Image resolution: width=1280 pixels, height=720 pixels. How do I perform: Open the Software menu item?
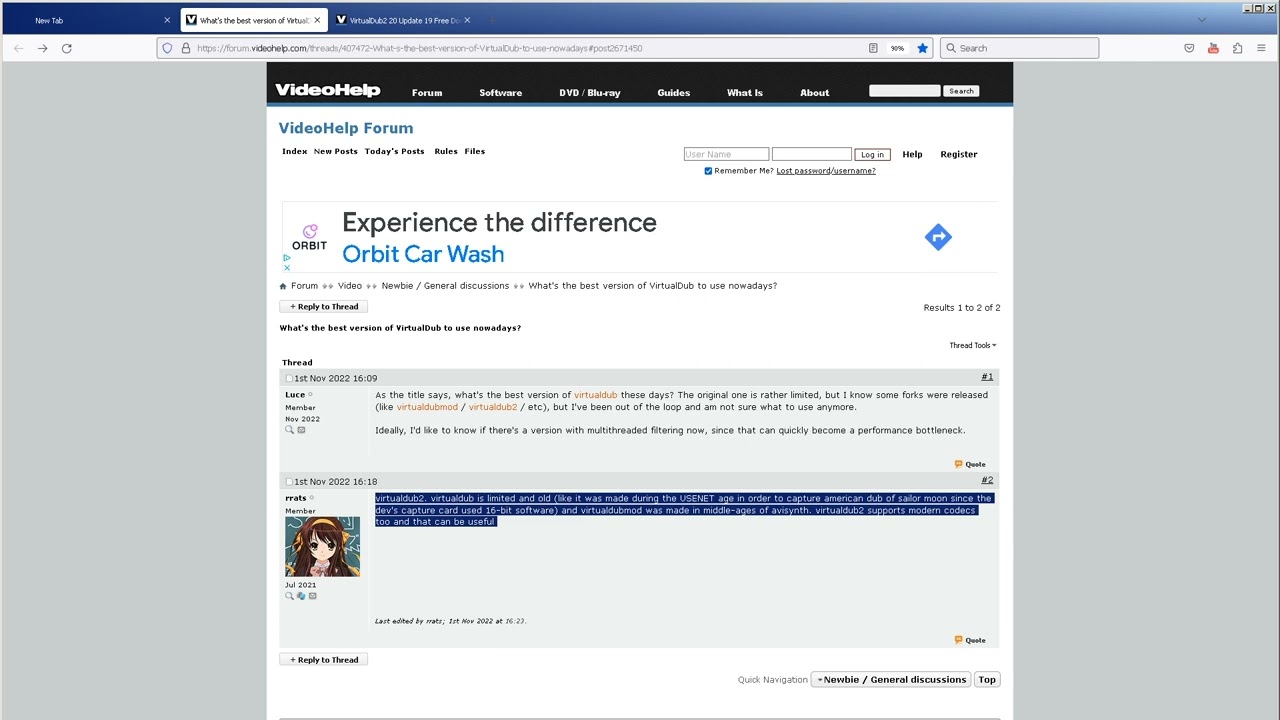tap(500, 93)
